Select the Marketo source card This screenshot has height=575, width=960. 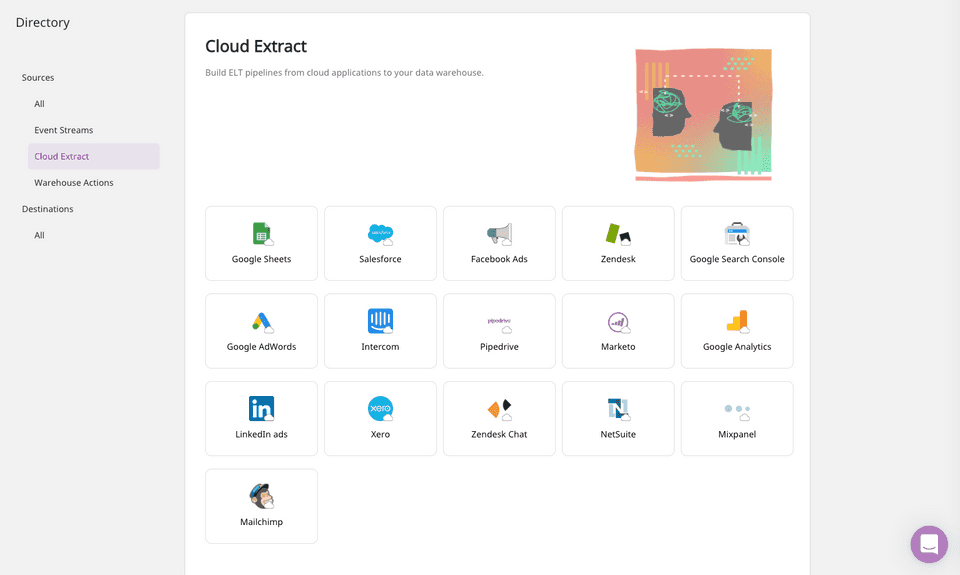click(618, 331)
